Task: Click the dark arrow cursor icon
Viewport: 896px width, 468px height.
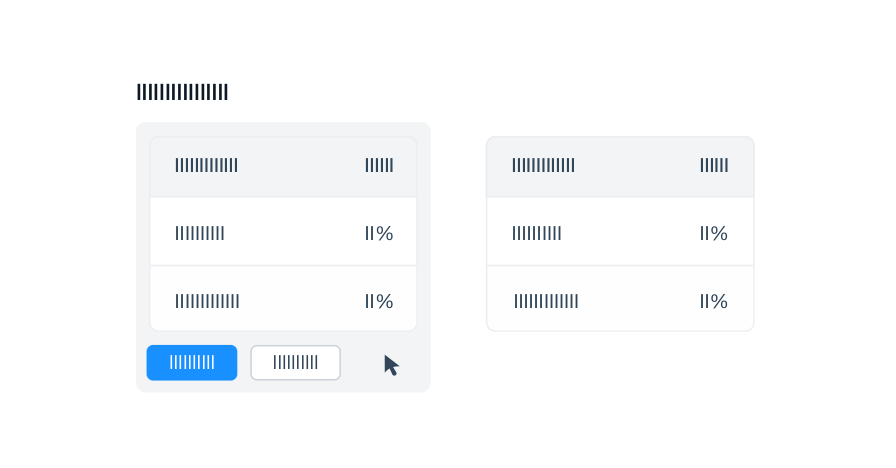Action: click(391, 365)
